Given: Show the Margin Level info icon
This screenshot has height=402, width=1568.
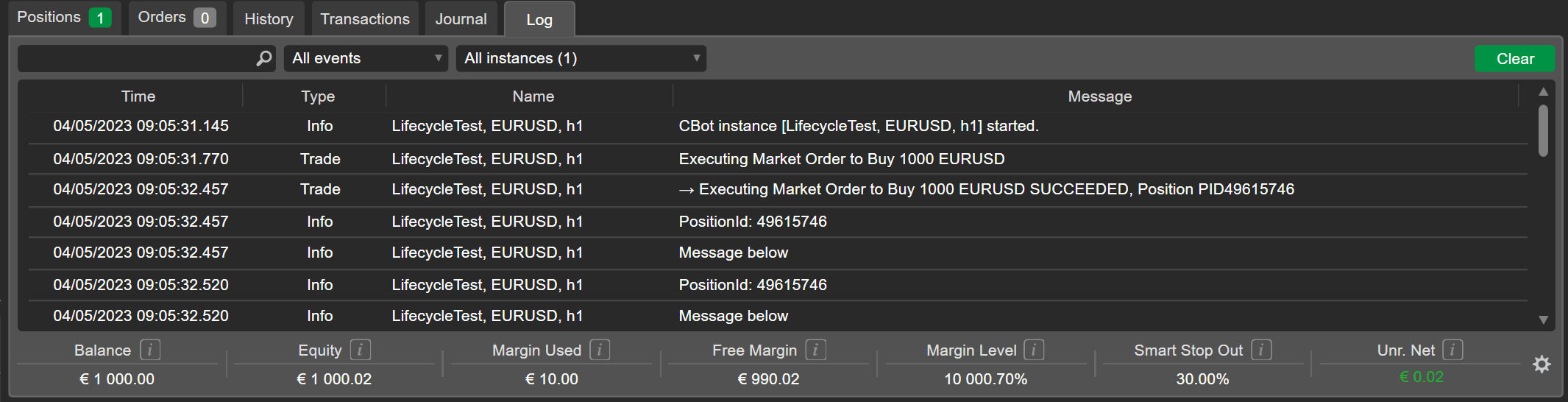Looking at the screenshot, I should pos(1034,350).
